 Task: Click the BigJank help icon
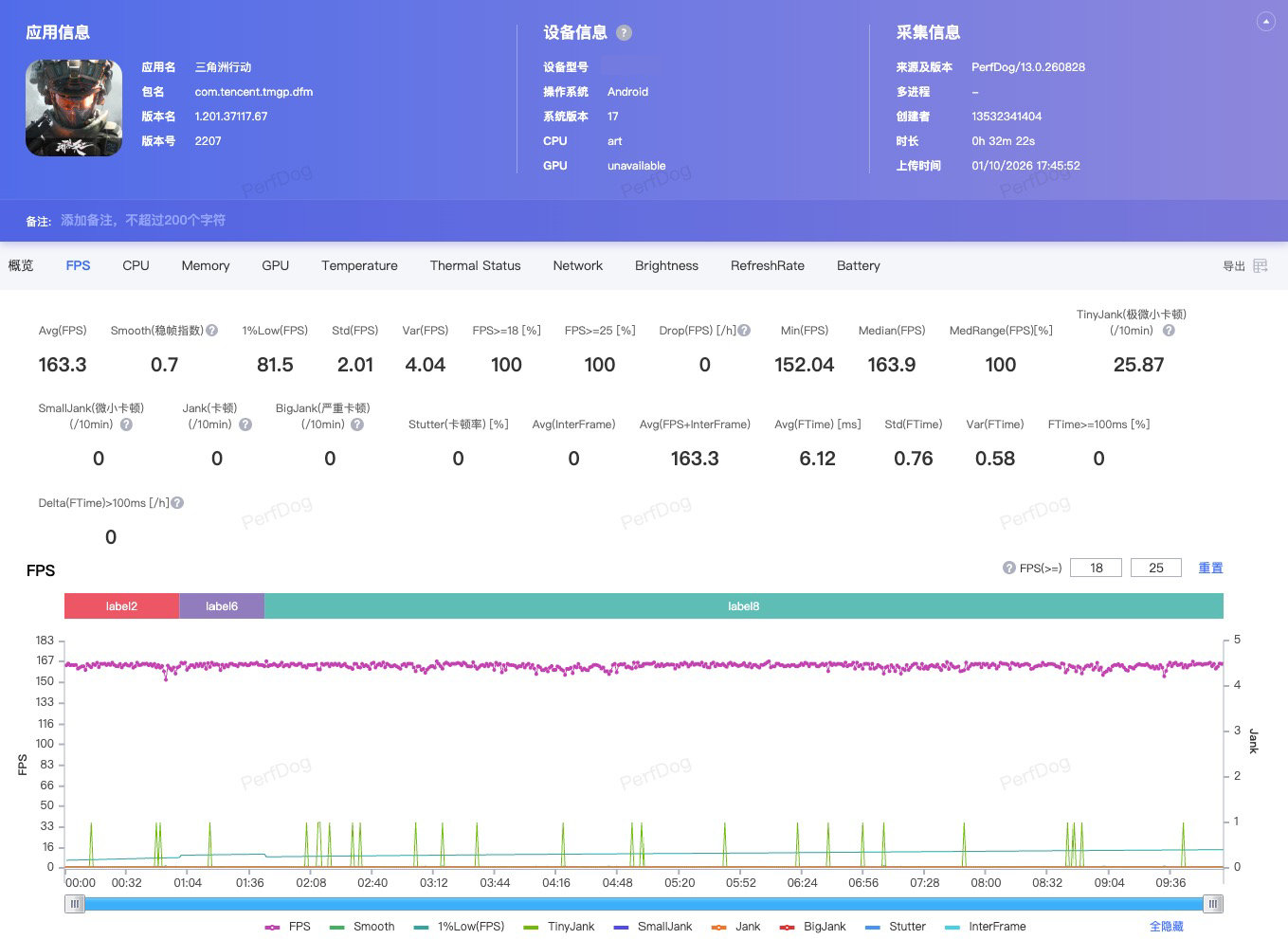357,424
